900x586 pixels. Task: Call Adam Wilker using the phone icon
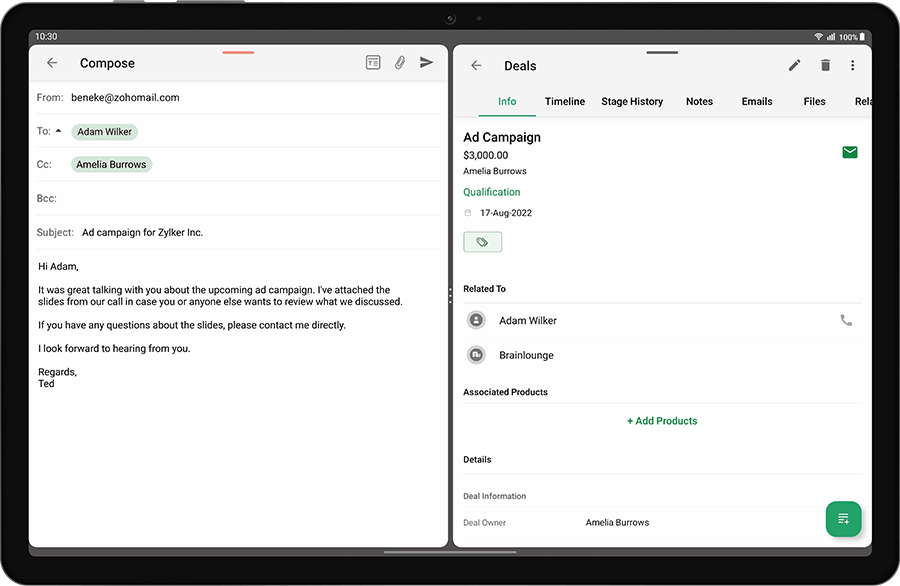coord(846,321)
